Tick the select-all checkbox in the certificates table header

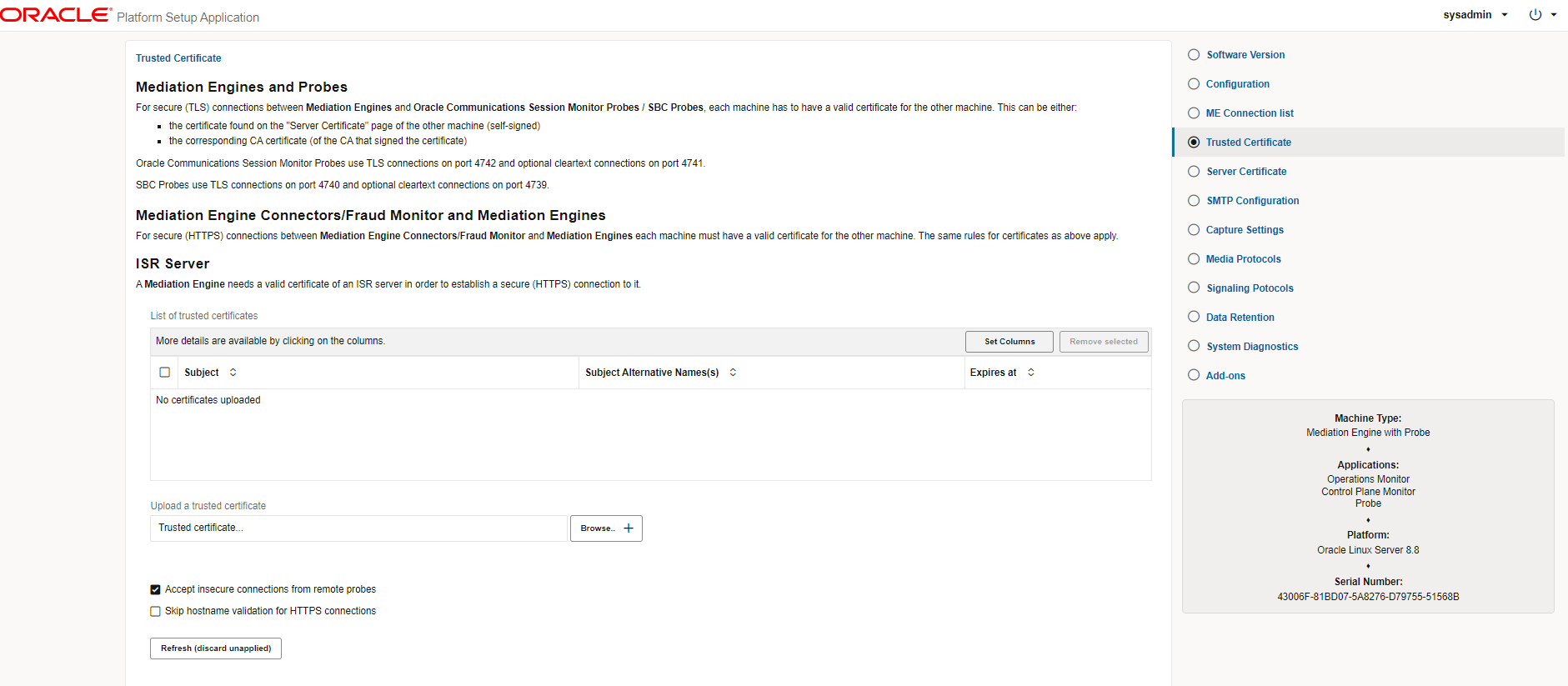[165, 373]
